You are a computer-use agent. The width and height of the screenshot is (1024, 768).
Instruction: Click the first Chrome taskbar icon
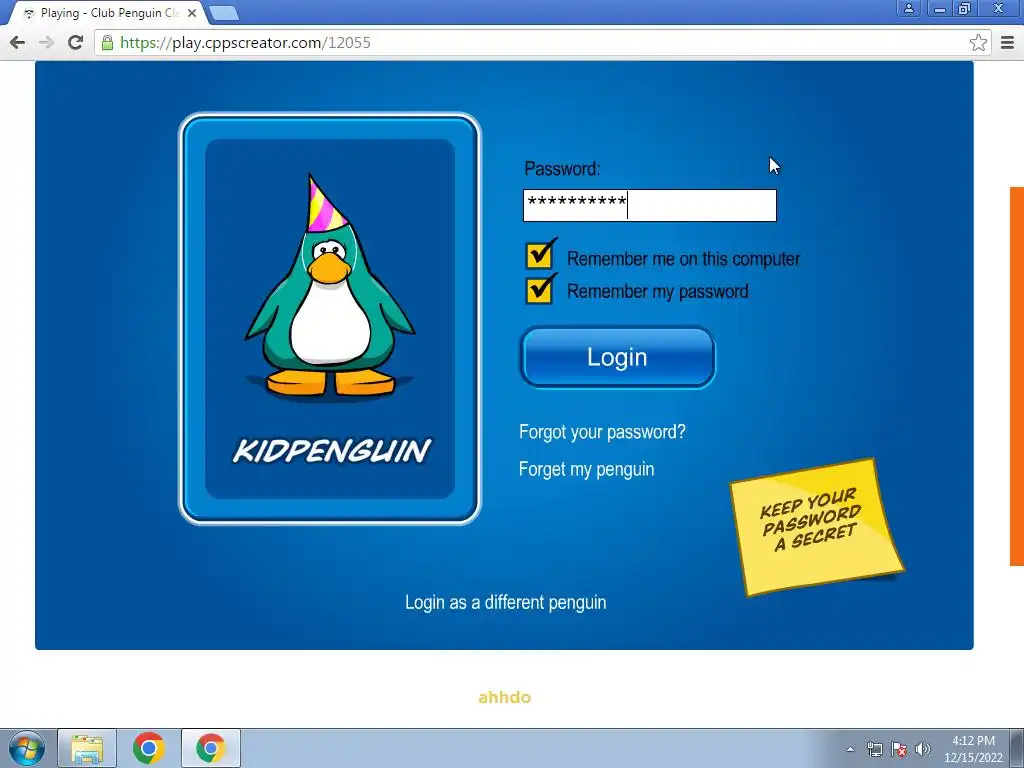(149, 748)
